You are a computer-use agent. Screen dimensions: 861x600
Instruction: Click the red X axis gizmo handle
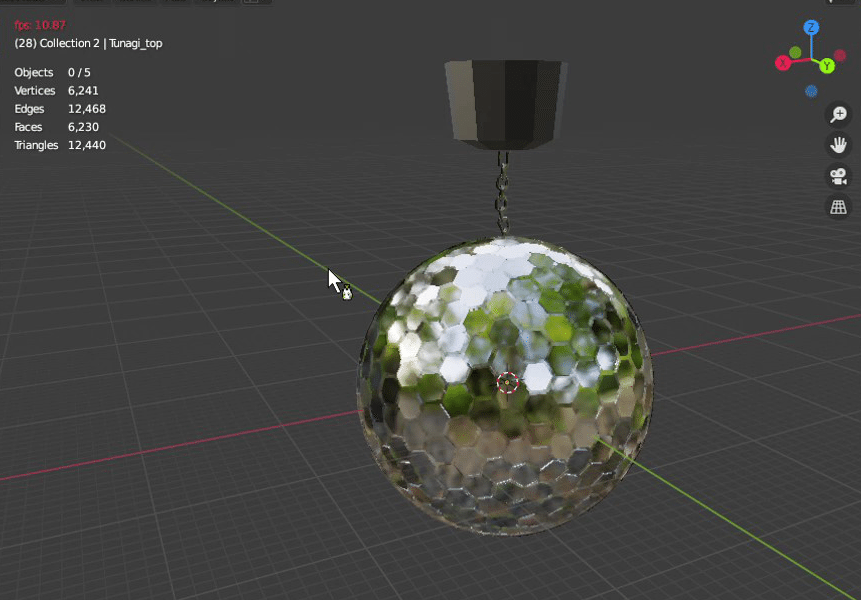click(x=782, y=63)
